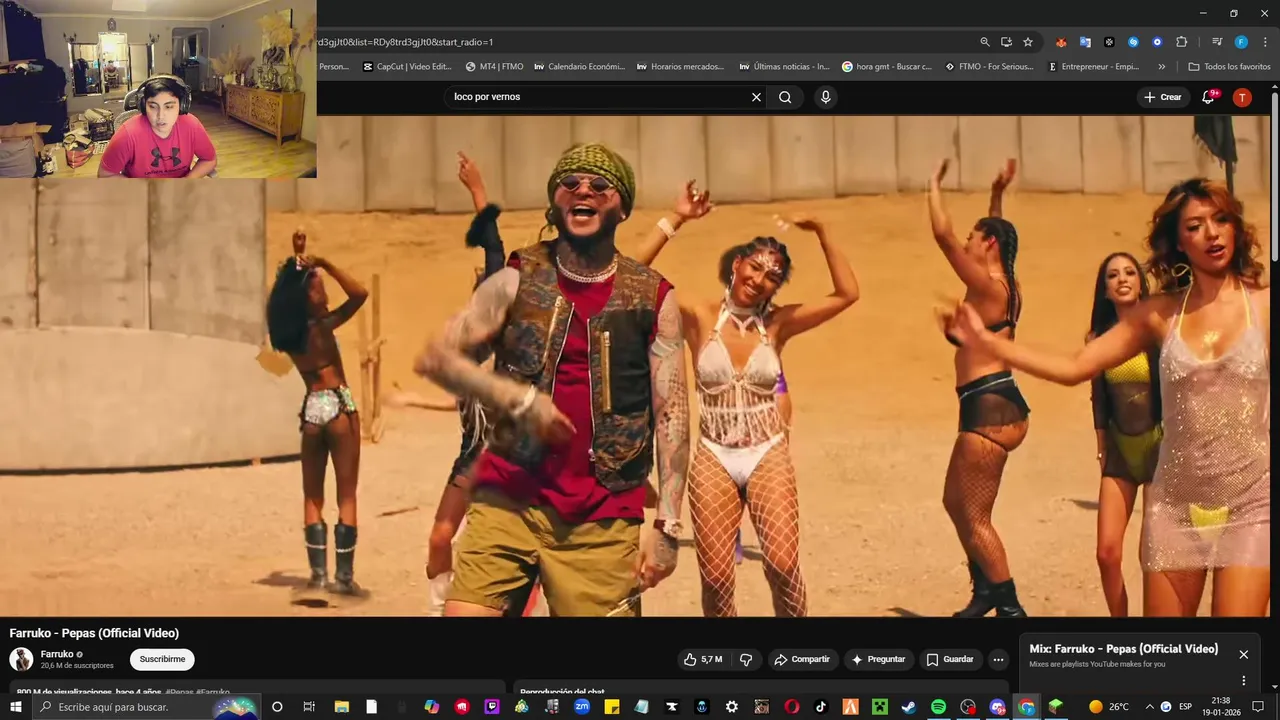Open Minecraft creeper icon in taskbar
The width and height of the screenshot is (1280, 720).
coord(879,707)
